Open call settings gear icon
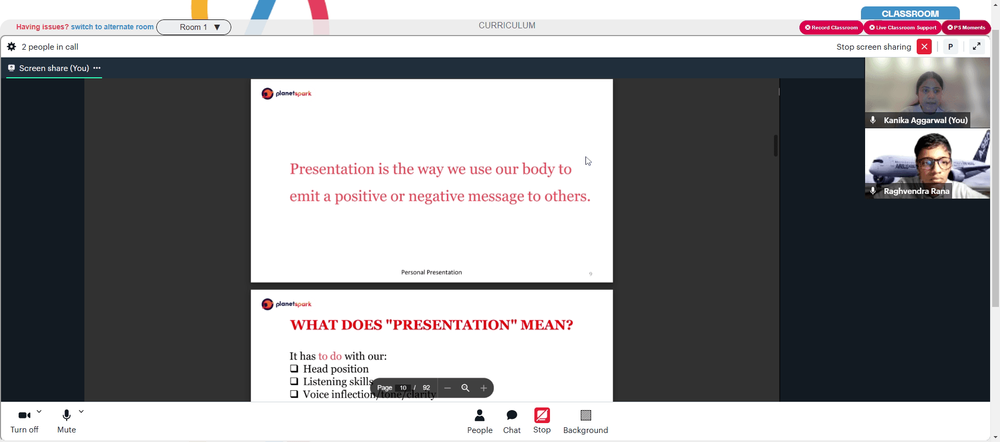The width and height of the screenshot is (1000, 442). point(11,47)
